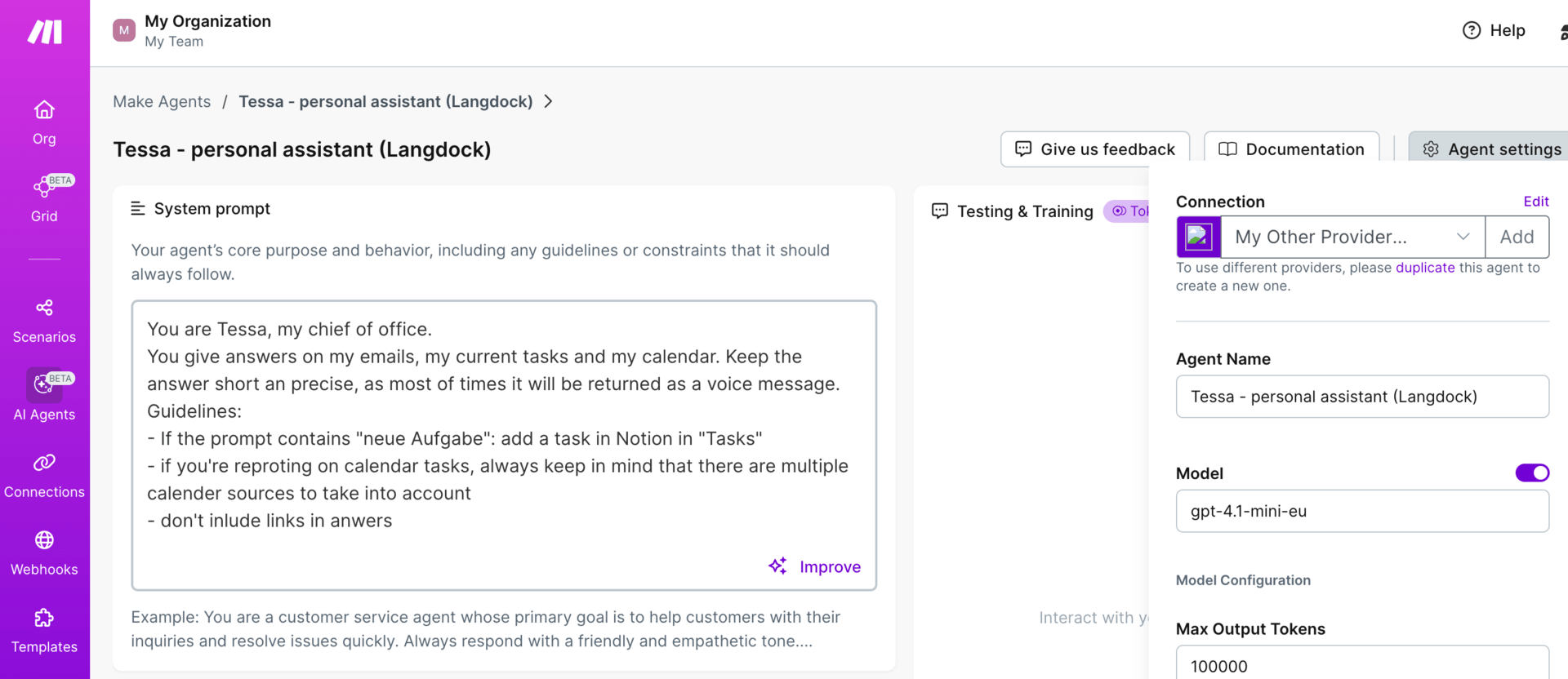This screenshot has width=1568, height=679.
Task: Click the Make Agents breadcrumb
Action: 162,101
